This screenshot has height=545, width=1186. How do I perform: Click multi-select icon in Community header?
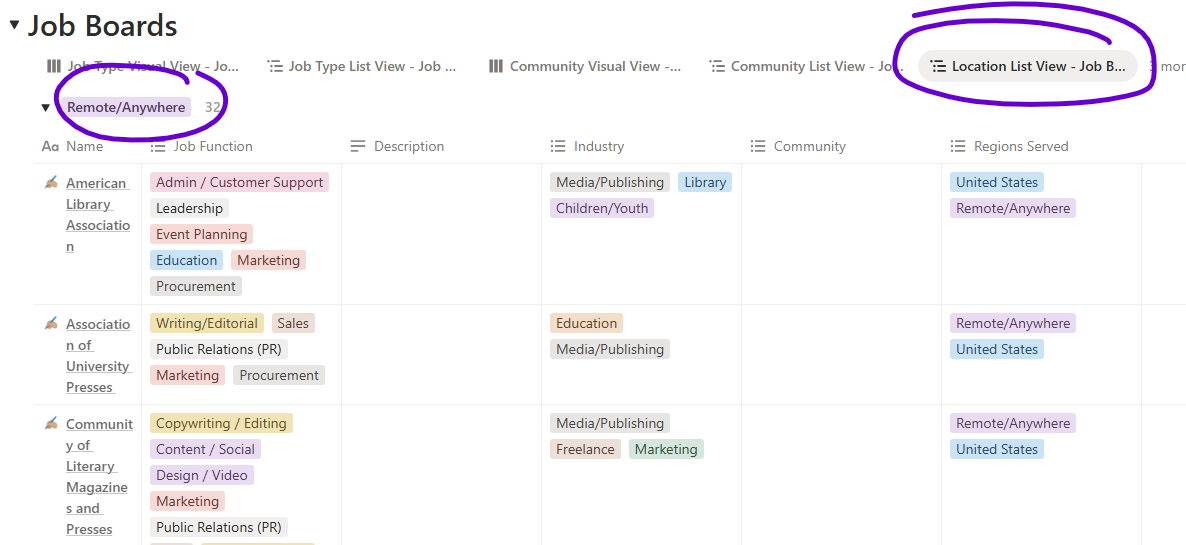(x=758, y=146)
